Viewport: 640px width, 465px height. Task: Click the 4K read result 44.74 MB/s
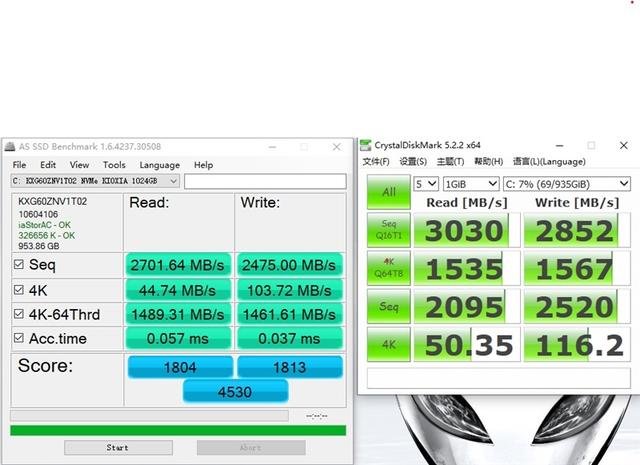pos(178,290)
